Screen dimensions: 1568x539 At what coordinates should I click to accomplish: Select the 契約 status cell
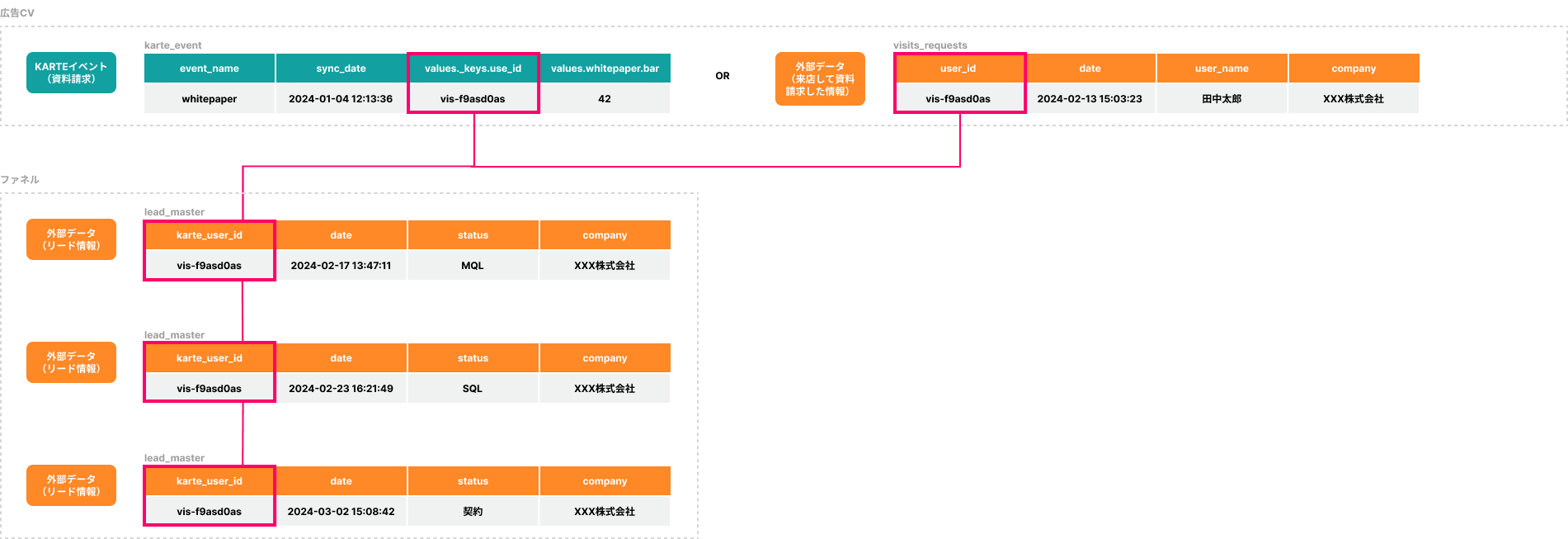coord(473,512)
